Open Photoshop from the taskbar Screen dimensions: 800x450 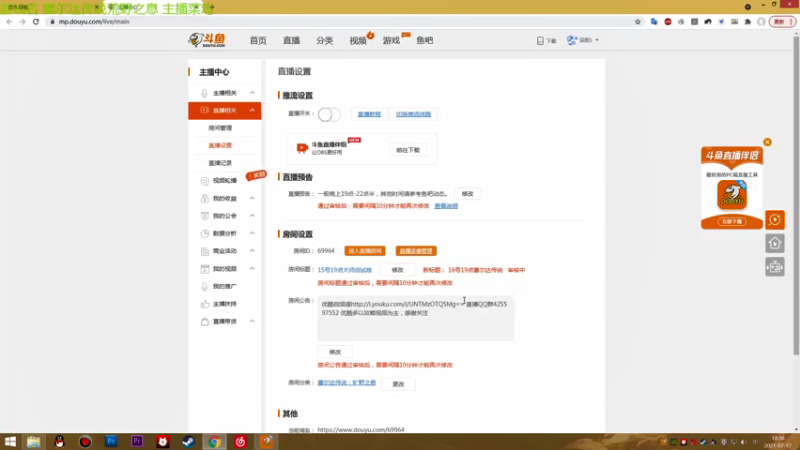click(x=111, y=441)
